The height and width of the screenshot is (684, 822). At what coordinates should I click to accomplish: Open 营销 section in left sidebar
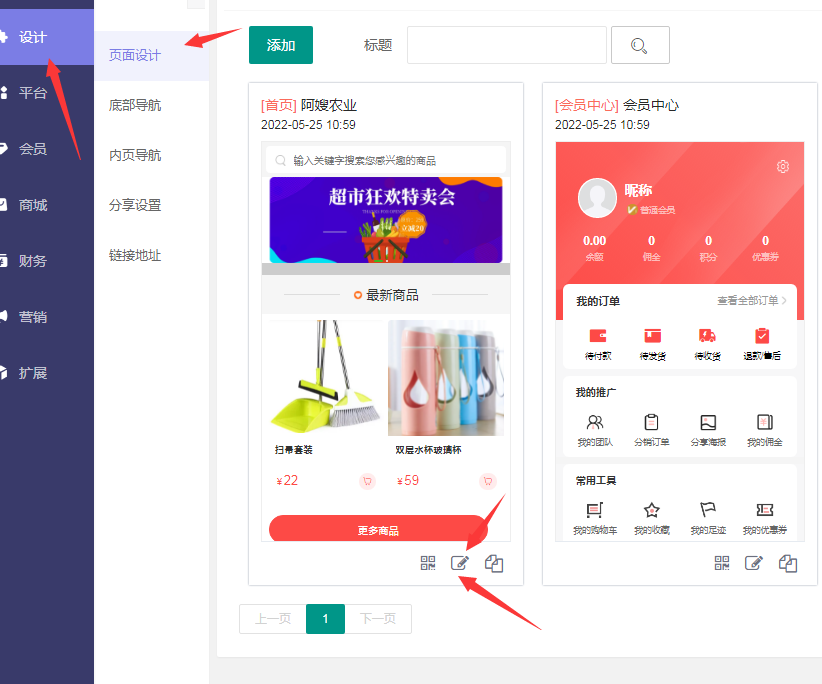point(33,317)
